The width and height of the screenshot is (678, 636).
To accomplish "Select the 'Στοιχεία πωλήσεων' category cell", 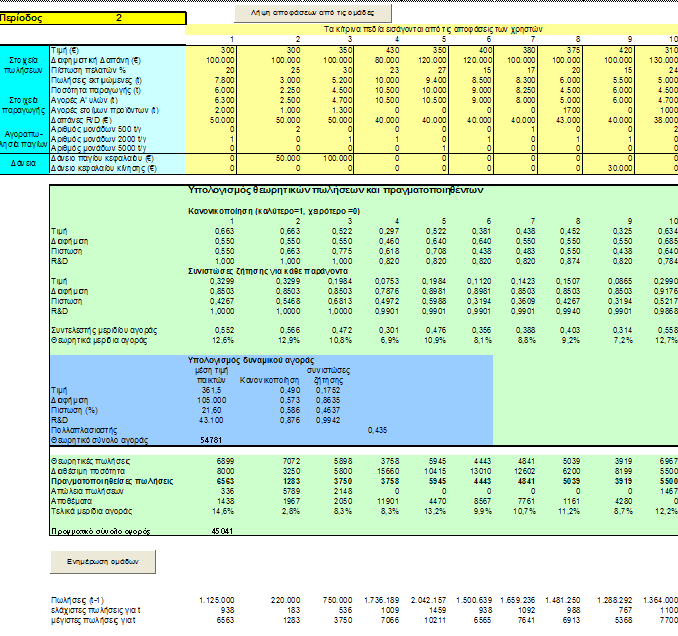I will tap(24, 65).
